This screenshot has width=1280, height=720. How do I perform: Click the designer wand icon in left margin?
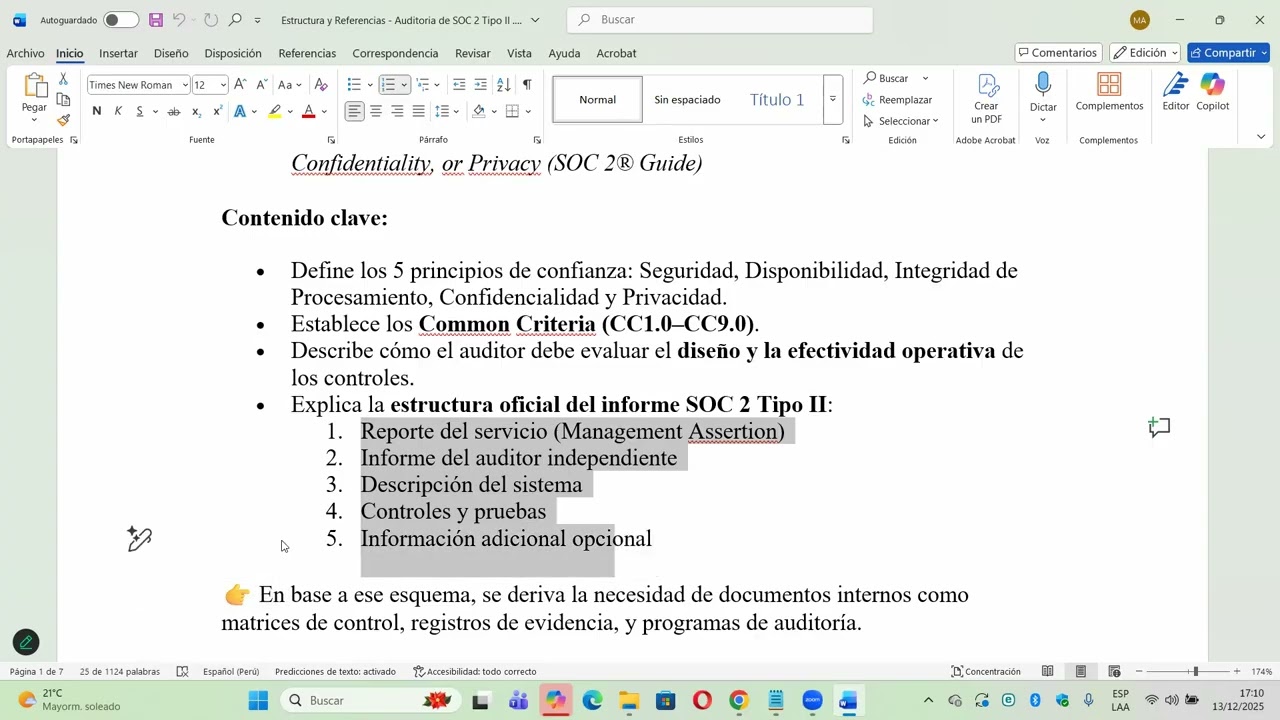coord(139,539)
